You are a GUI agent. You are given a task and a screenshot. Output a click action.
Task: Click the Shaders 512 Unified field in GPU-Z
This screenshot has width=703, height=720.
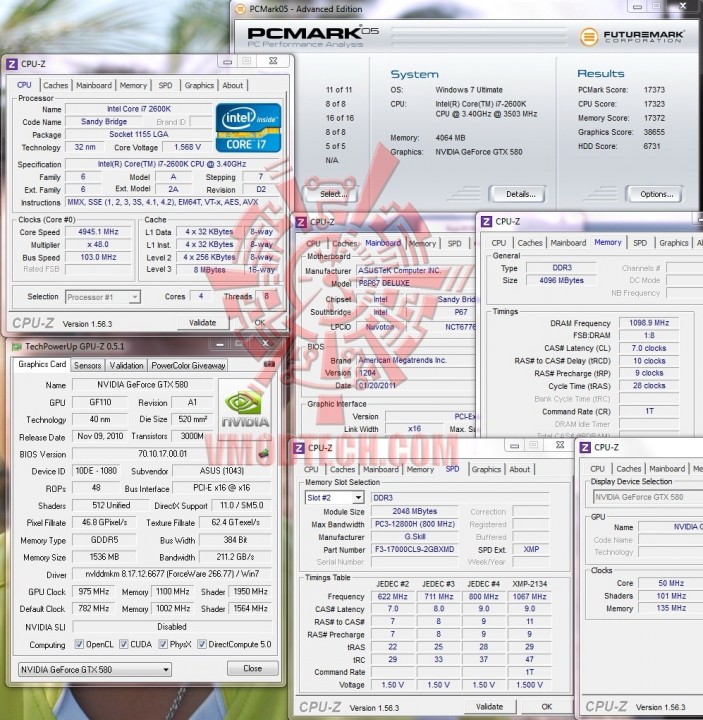pyautogui.click(x=111, y=505)
